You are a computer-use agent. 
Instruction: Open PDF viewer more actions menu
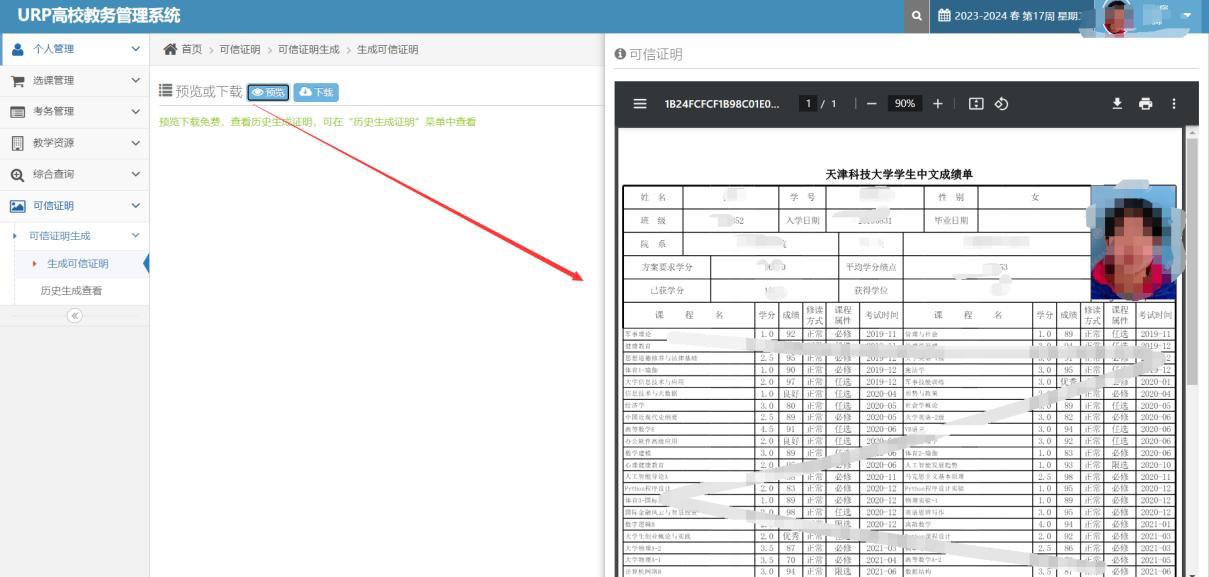(x=1173, y=104)
